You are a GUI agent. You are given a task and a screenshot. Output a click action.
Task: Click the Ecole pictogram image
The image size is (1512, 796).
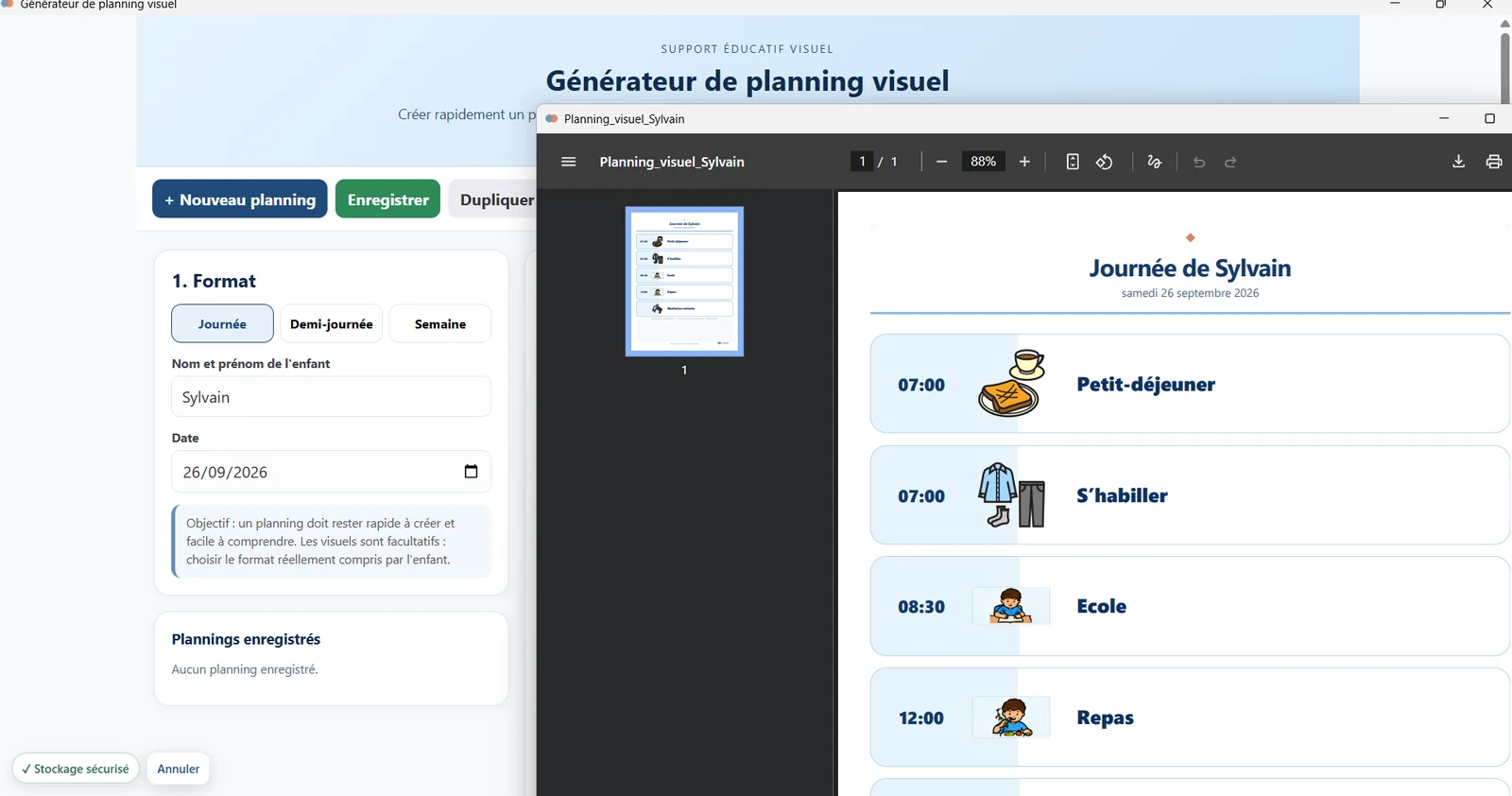coord(1011,606)
